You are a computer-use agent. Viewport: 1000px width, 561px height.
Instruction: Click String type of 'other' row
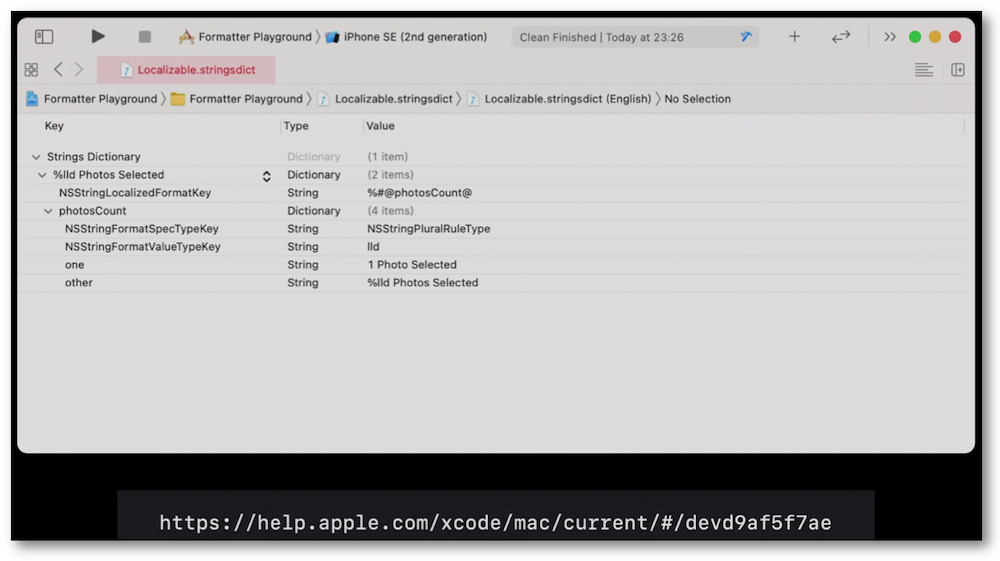302,282
